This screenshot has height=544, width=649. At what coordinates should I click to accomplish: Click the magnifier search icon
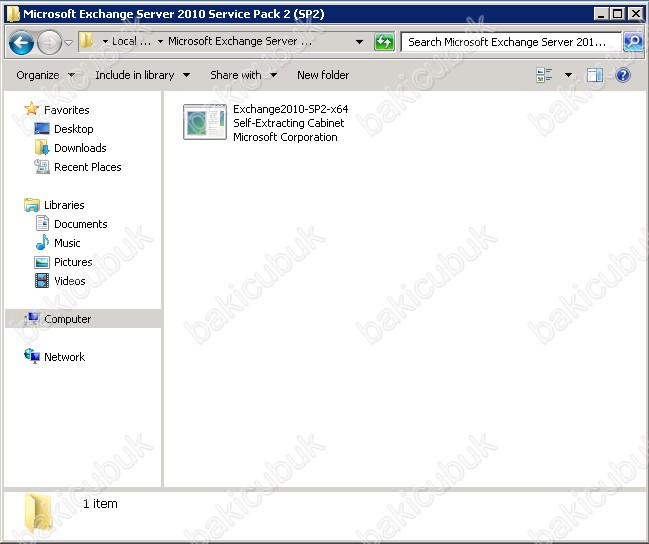click(x=633, y=41)
